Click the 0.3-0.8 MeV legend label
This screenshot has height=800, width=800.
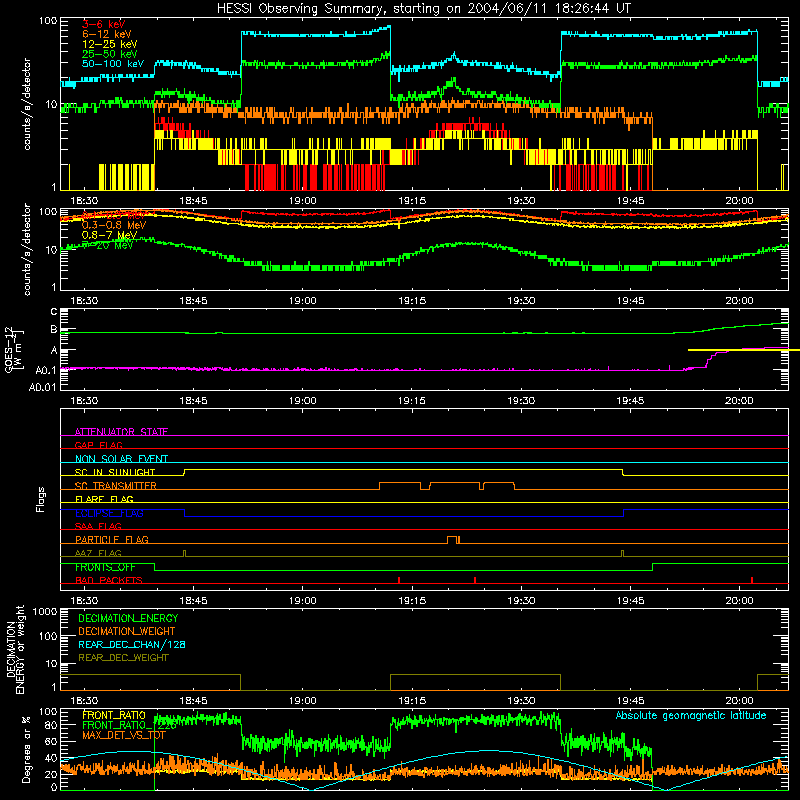click(113, 226)
